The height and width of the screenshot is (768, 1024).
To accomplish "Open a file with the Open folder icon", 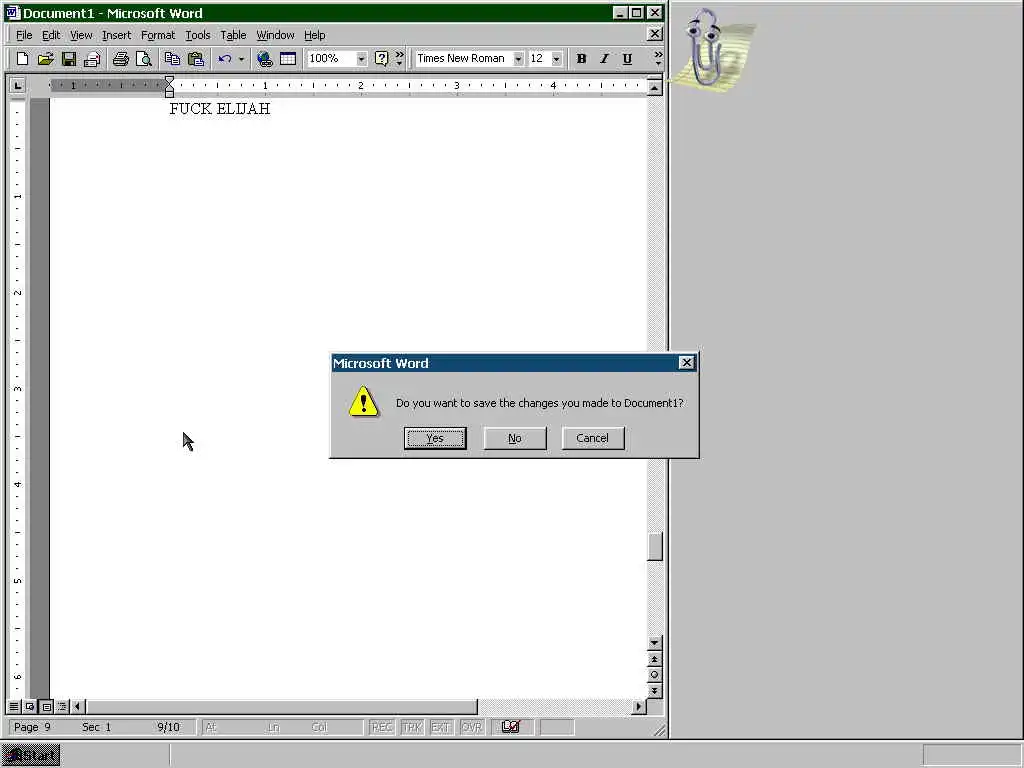I will pyautogui.click(x=45, y=59).
